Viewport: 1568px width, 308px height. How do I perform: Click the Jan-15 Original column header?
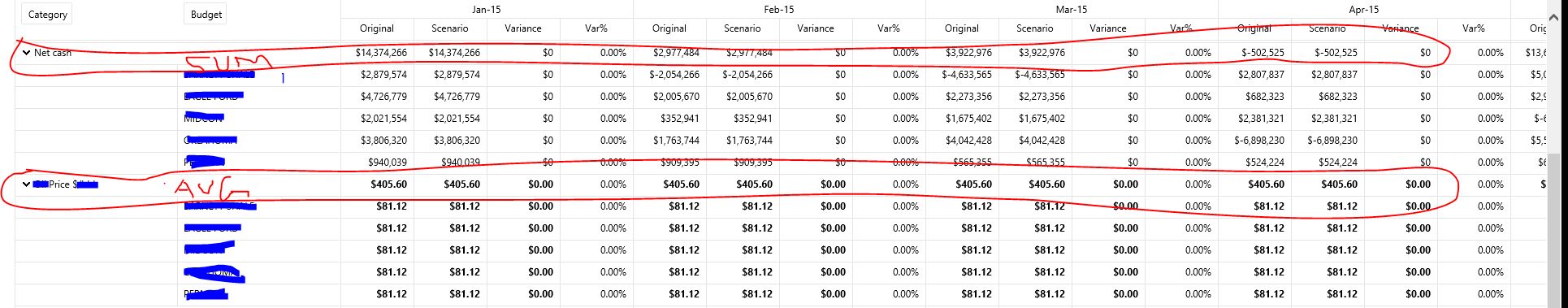coord(377,28)
